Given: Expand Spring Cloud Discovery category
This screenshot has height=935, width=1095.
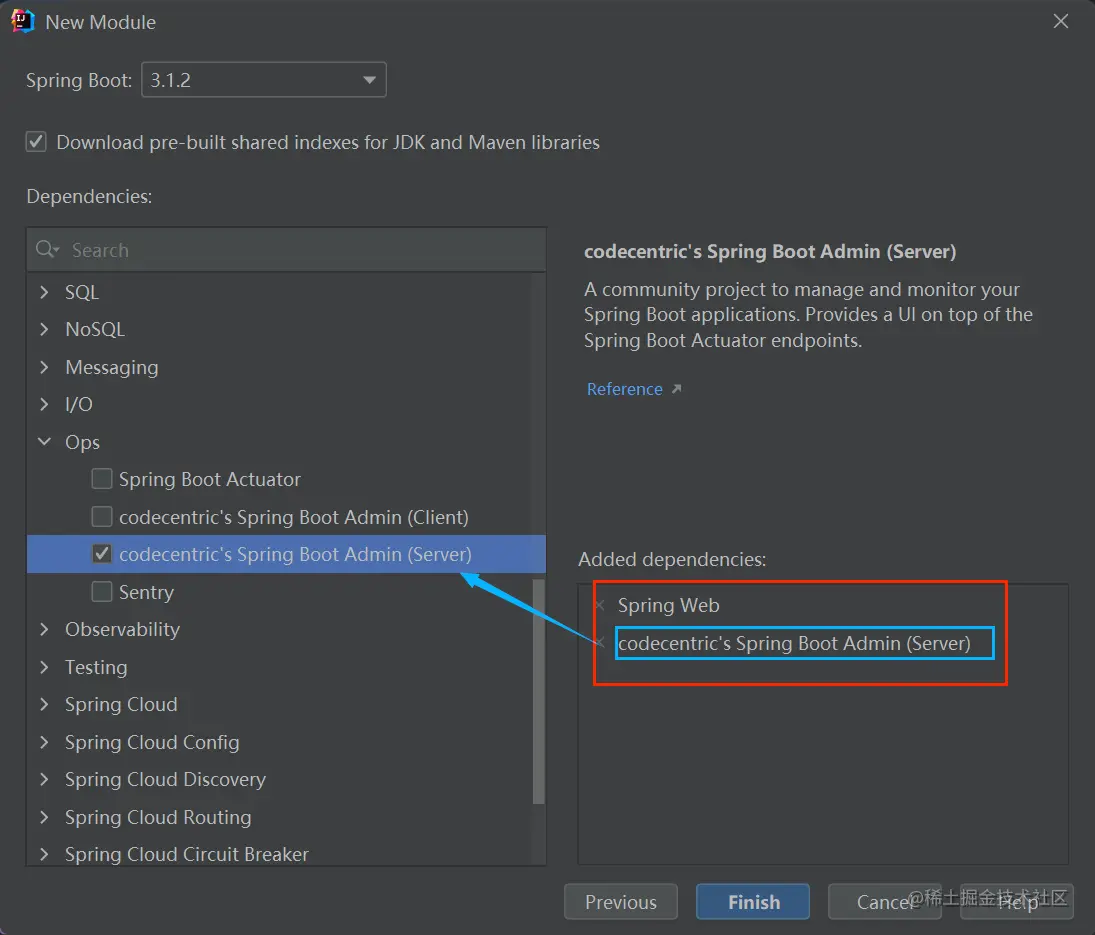Looking at the screenshot, I should click(x=45, y=779).
